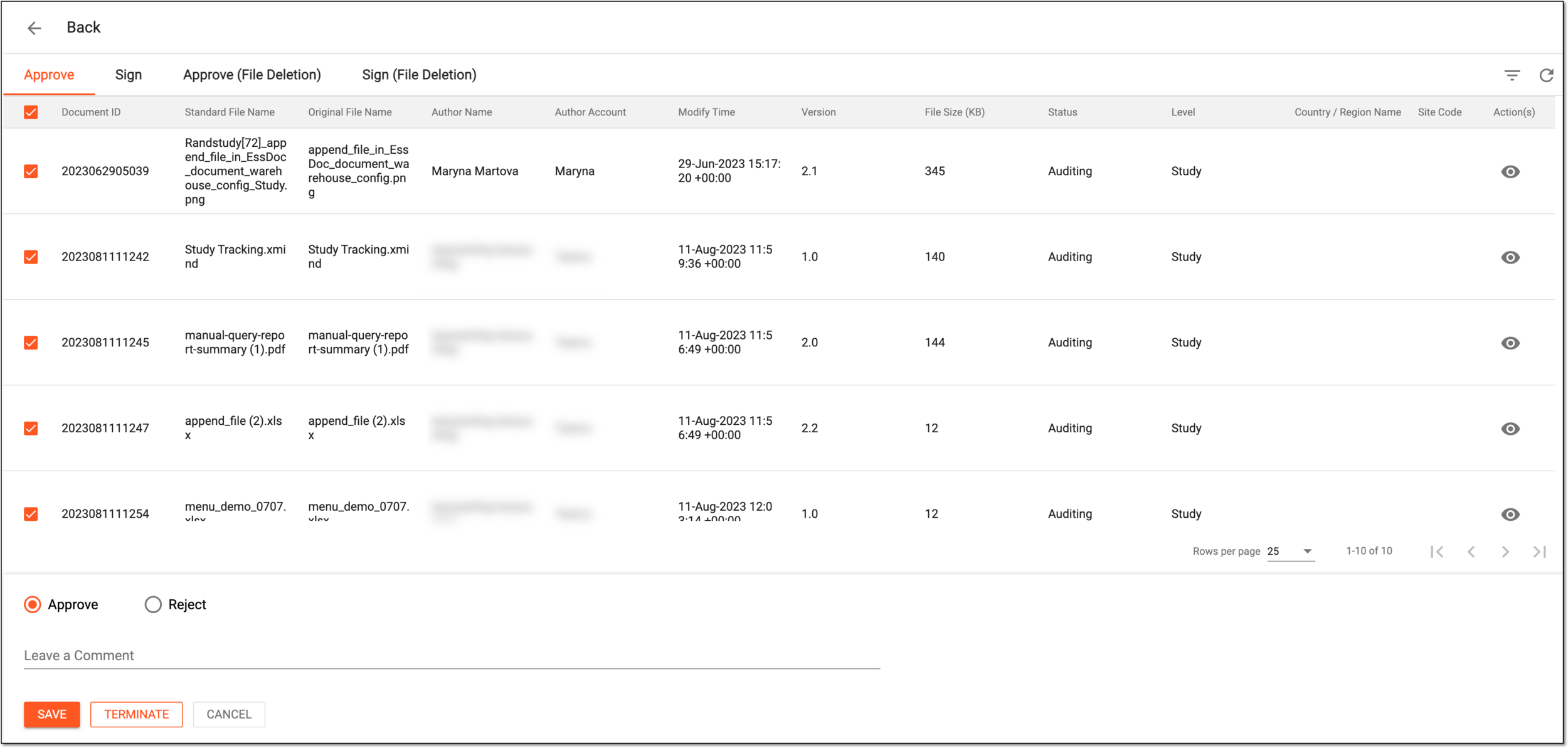
Task: Select the Reject radio button
Action: coord(153,604)
